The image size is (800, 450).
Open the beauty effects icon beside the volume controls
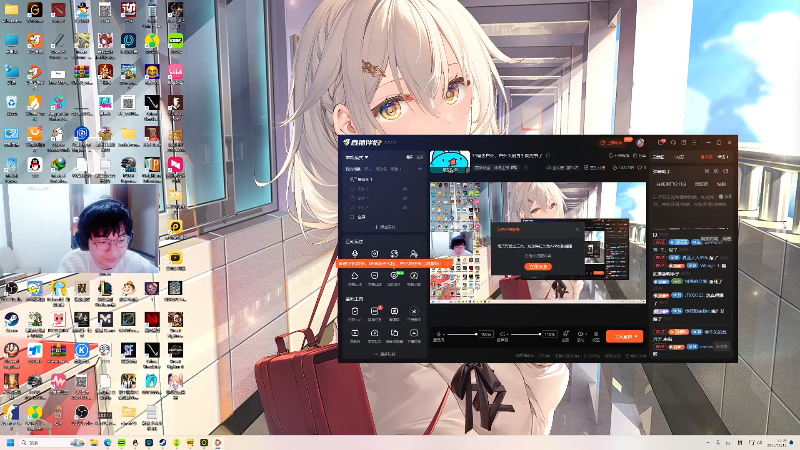(x=565, y=334)
